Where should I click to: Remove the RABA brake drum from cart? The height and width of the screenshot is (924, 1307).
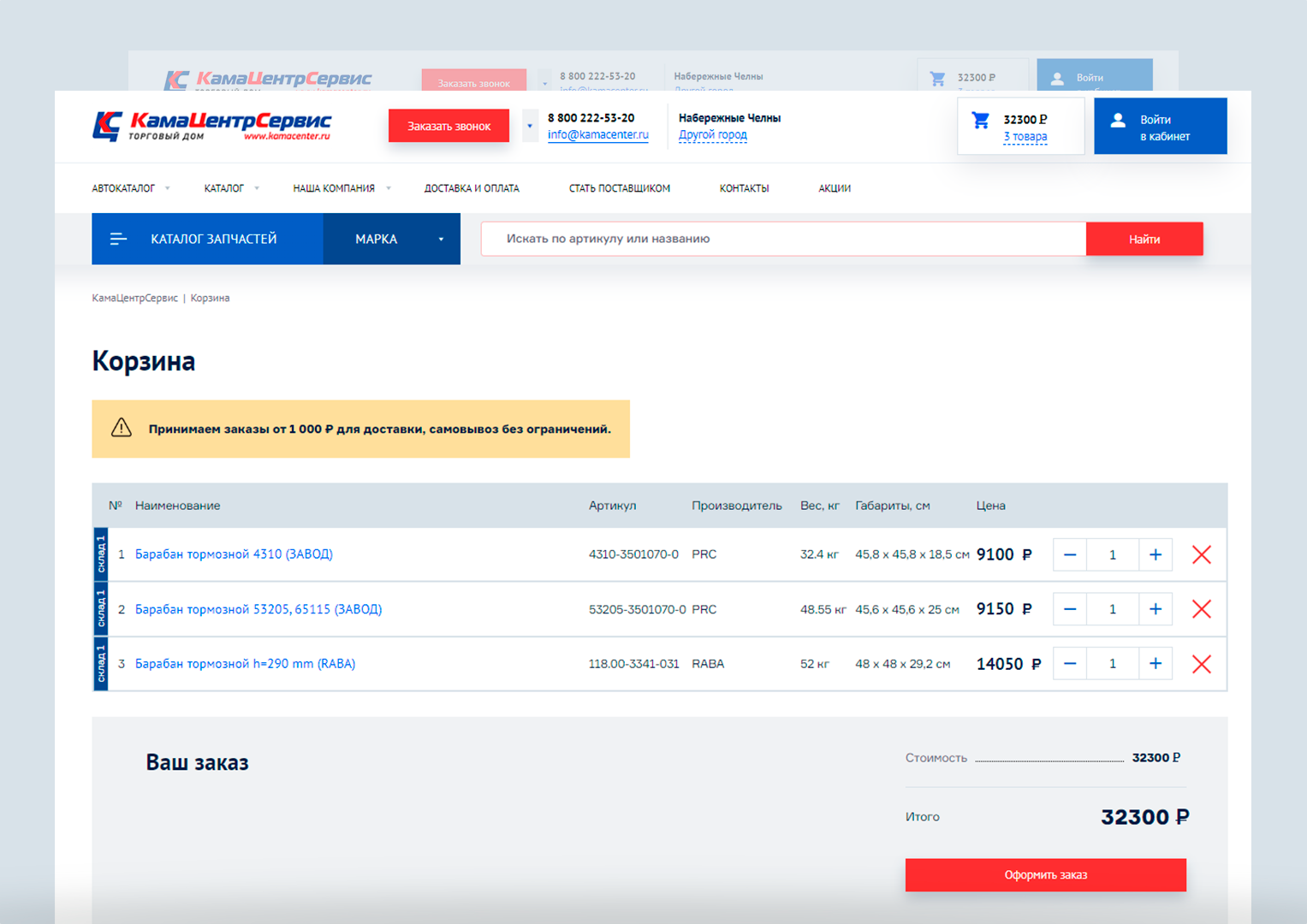[1201, 664]
